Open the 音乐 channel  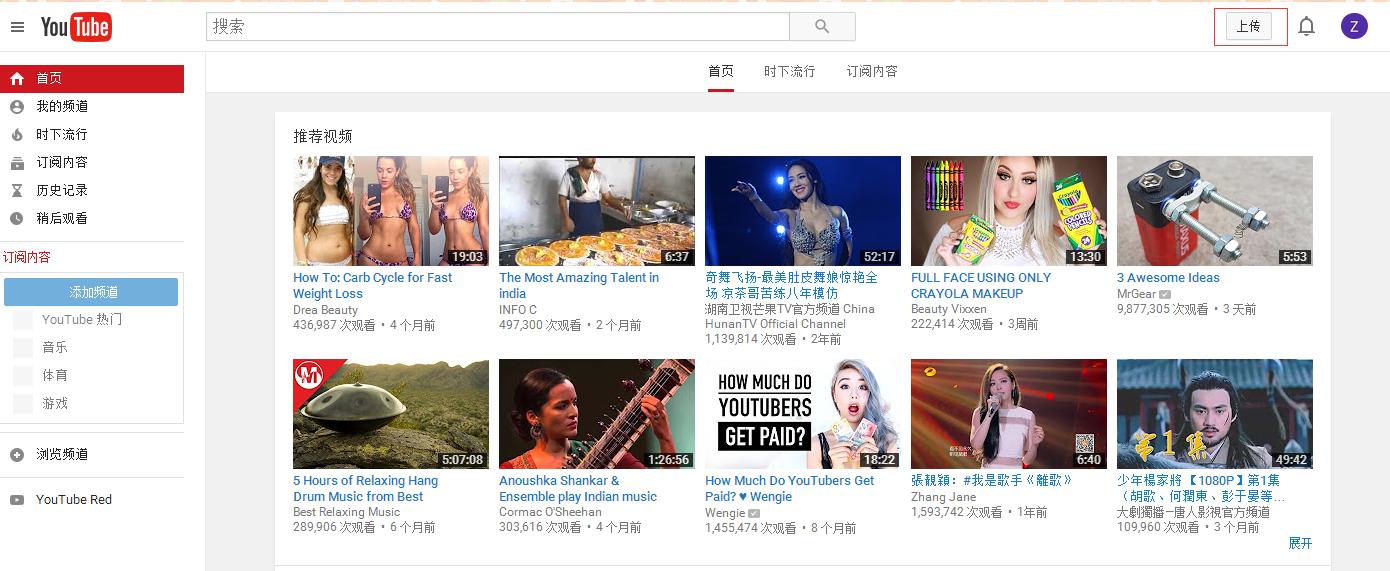(x=55, y=348)
